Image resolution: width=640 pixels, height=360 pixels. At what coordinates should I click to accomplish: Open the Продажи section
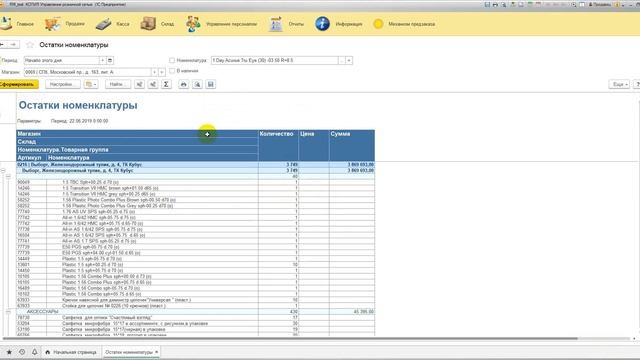point(64,24)
